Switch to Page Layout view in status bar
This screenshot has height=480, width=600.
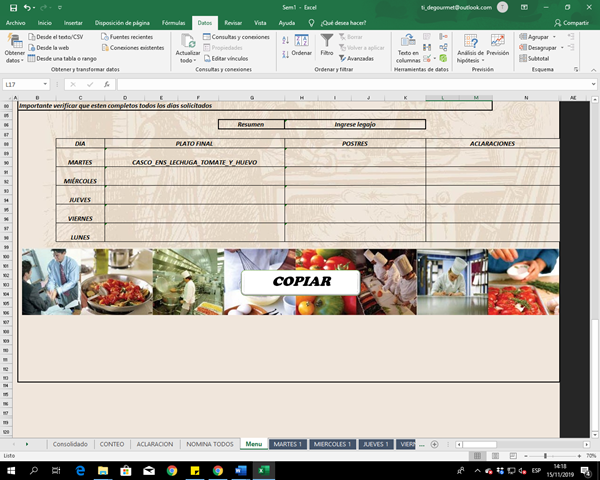pos(495,456)
